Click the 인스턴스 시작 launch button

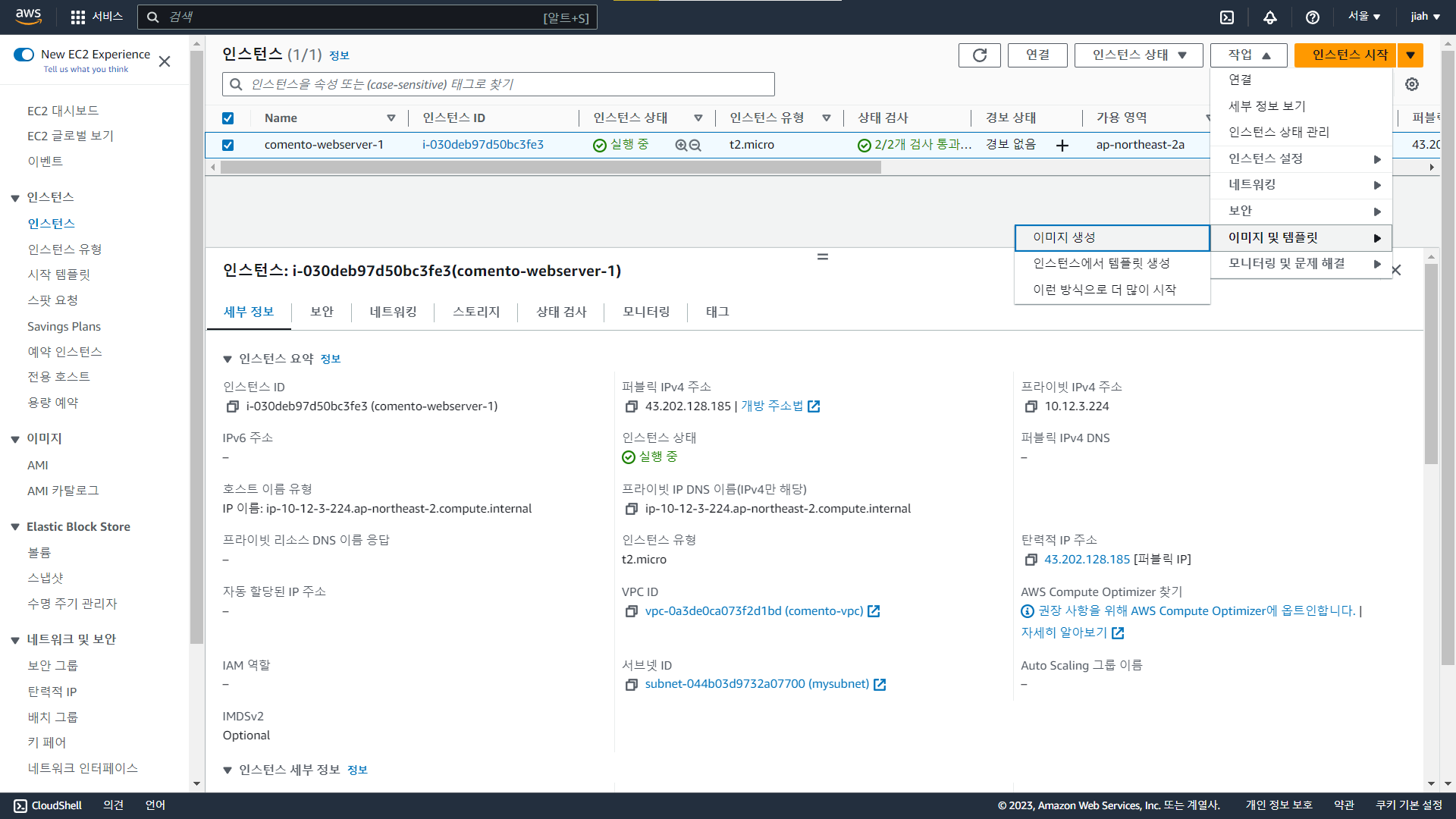tap(1346, 55)
